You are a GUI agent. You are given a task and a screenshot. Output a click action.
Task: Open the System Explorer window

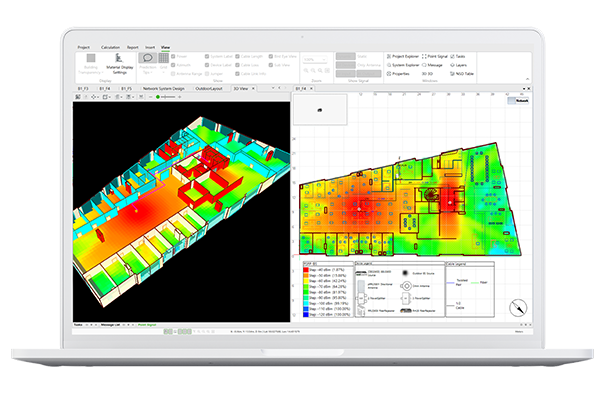[x=402, y=65]
